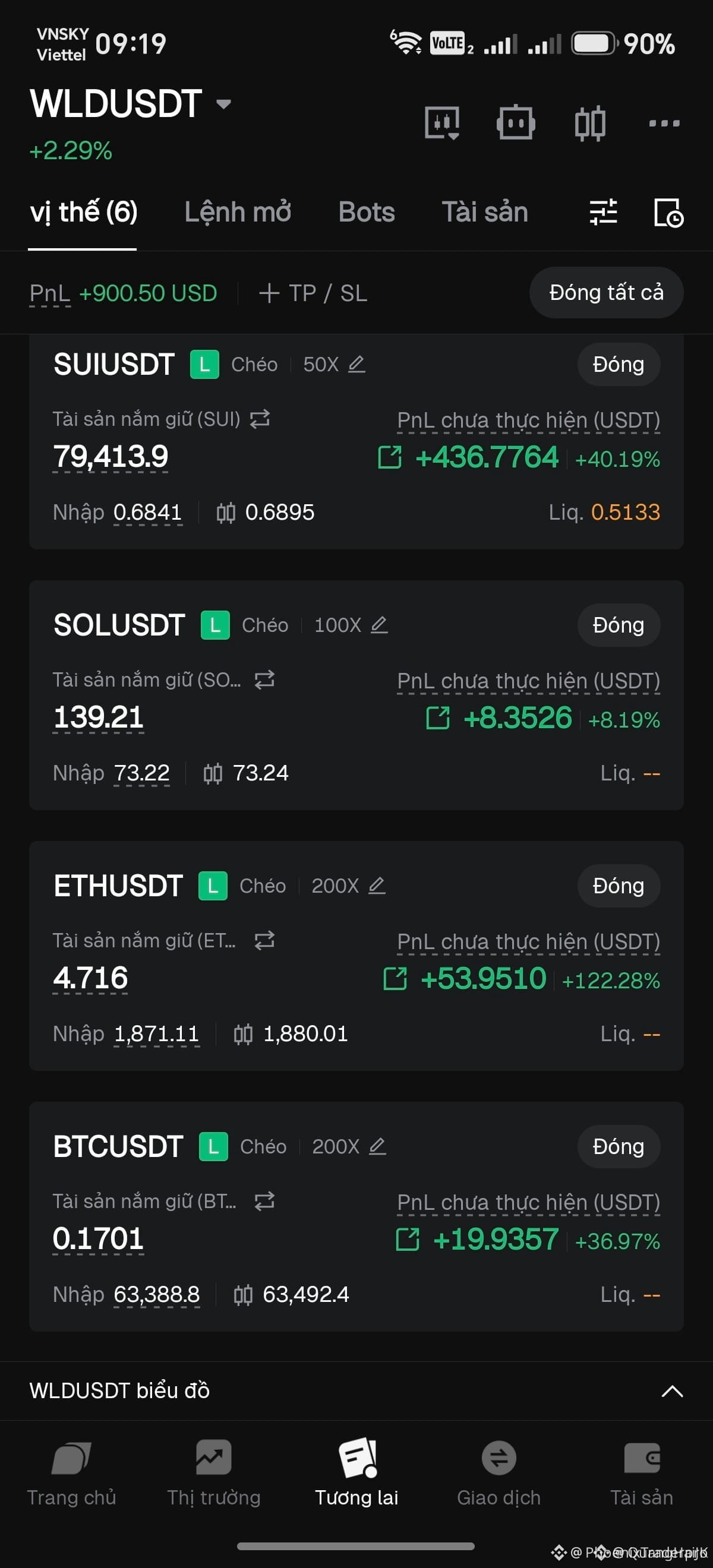This screenshot has width=713, height=1568.
Task: Open the futures calculator icon in header
Action: pos(442,123)
